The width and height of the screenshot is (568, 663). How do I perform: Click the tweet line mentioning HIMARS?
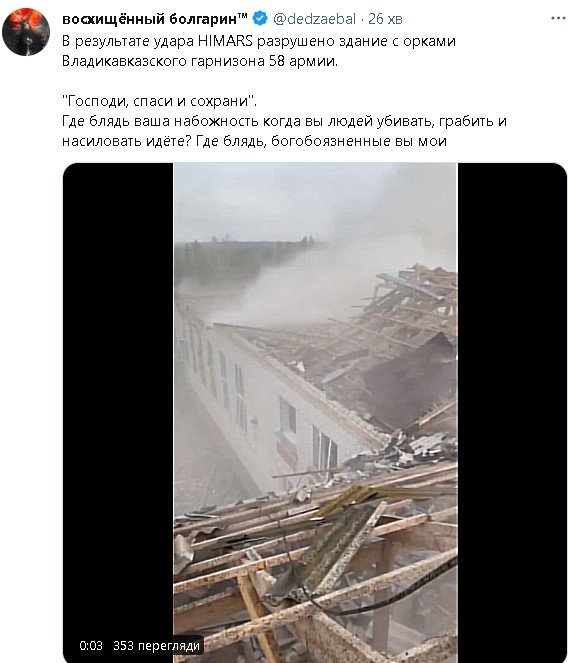click(x=259, y=41)
